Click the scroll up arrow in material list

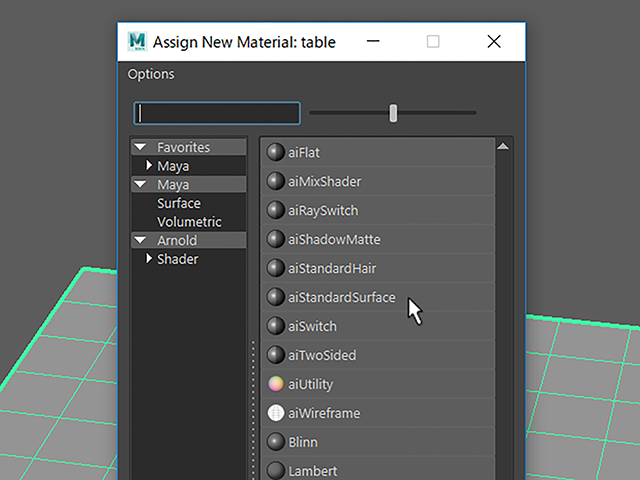[503, 146]
